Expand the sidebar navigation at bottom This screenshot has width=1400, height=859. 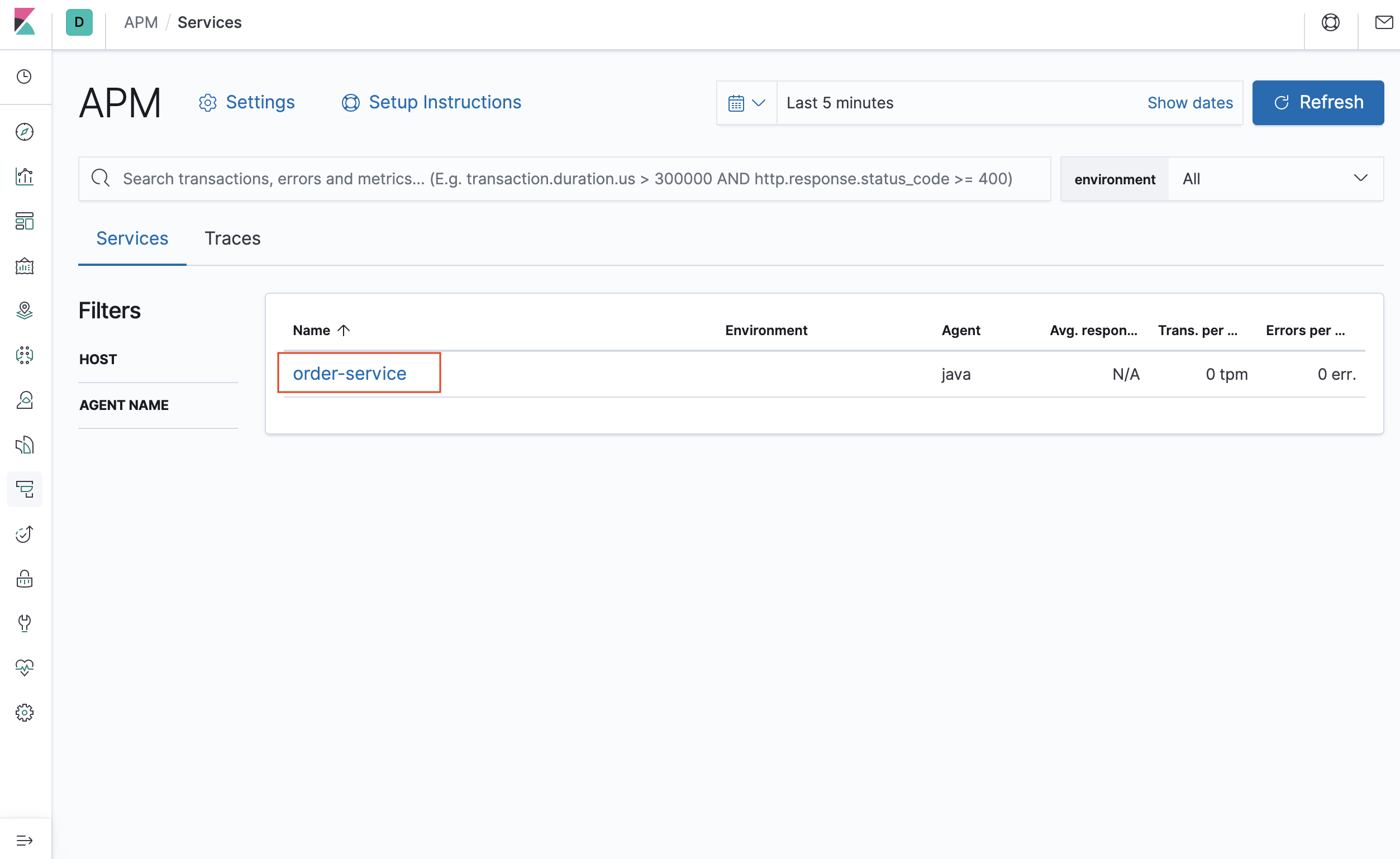pos(25,839)
